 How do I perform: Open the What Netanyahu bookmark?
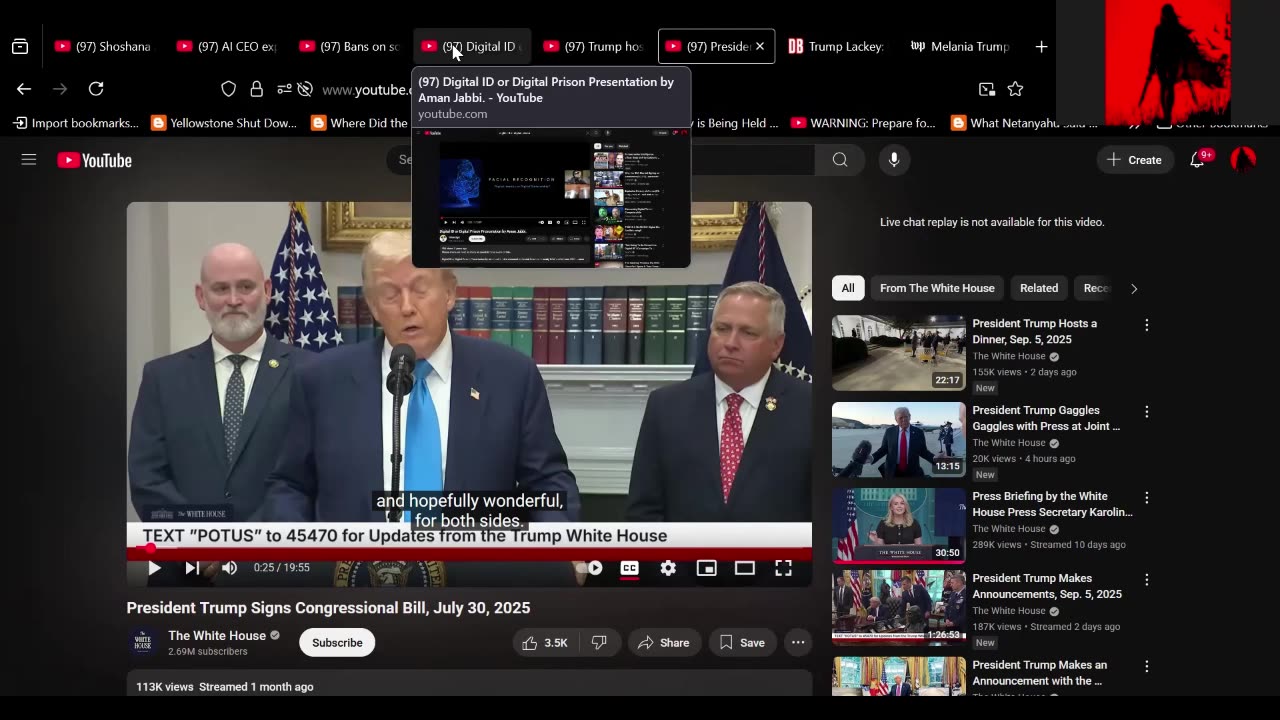click(1024, 123)
